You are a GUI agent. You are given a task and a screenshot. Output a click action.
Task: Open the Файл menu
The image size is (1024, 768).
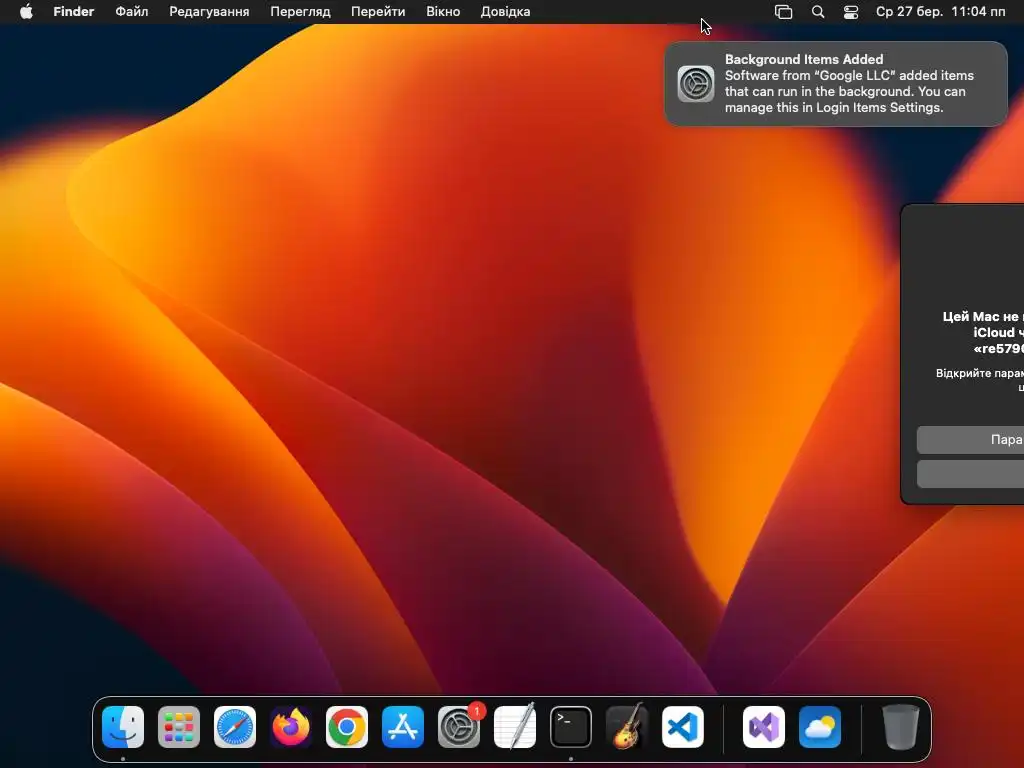coord(132,12)
